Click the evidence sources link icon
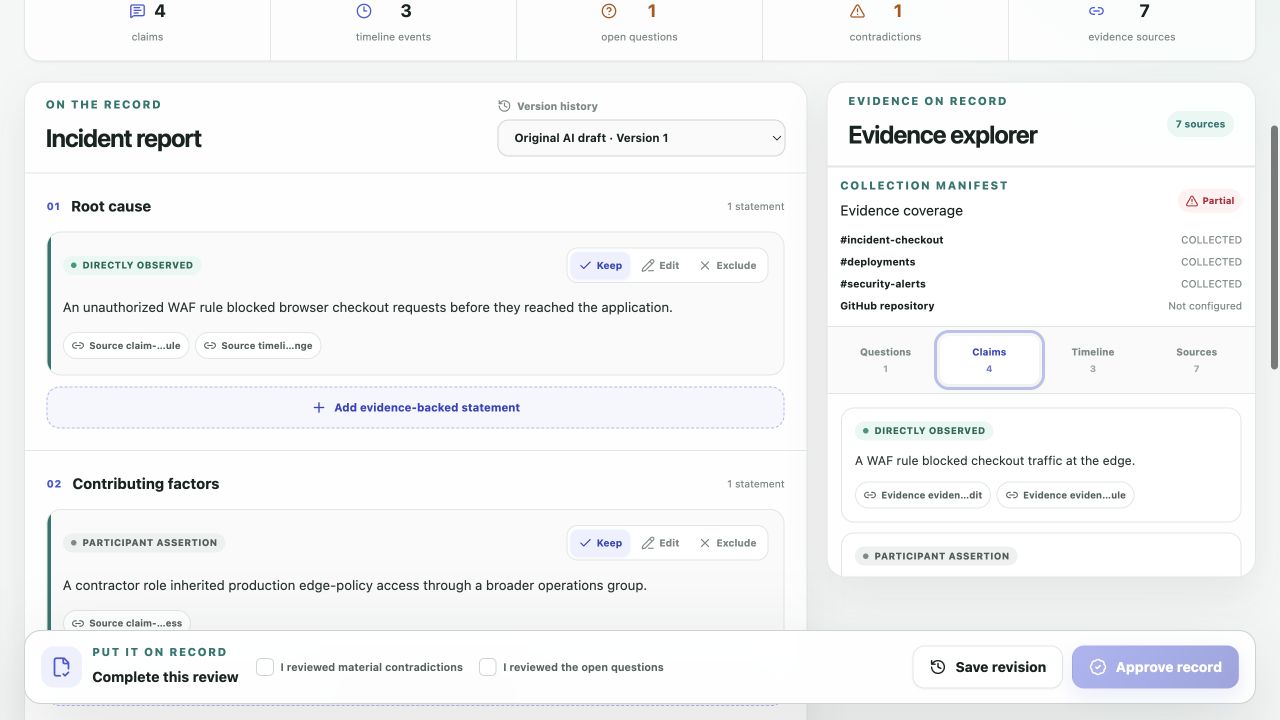The height and width of the screenshot is (720, 1280). [x=1096, y=11]
